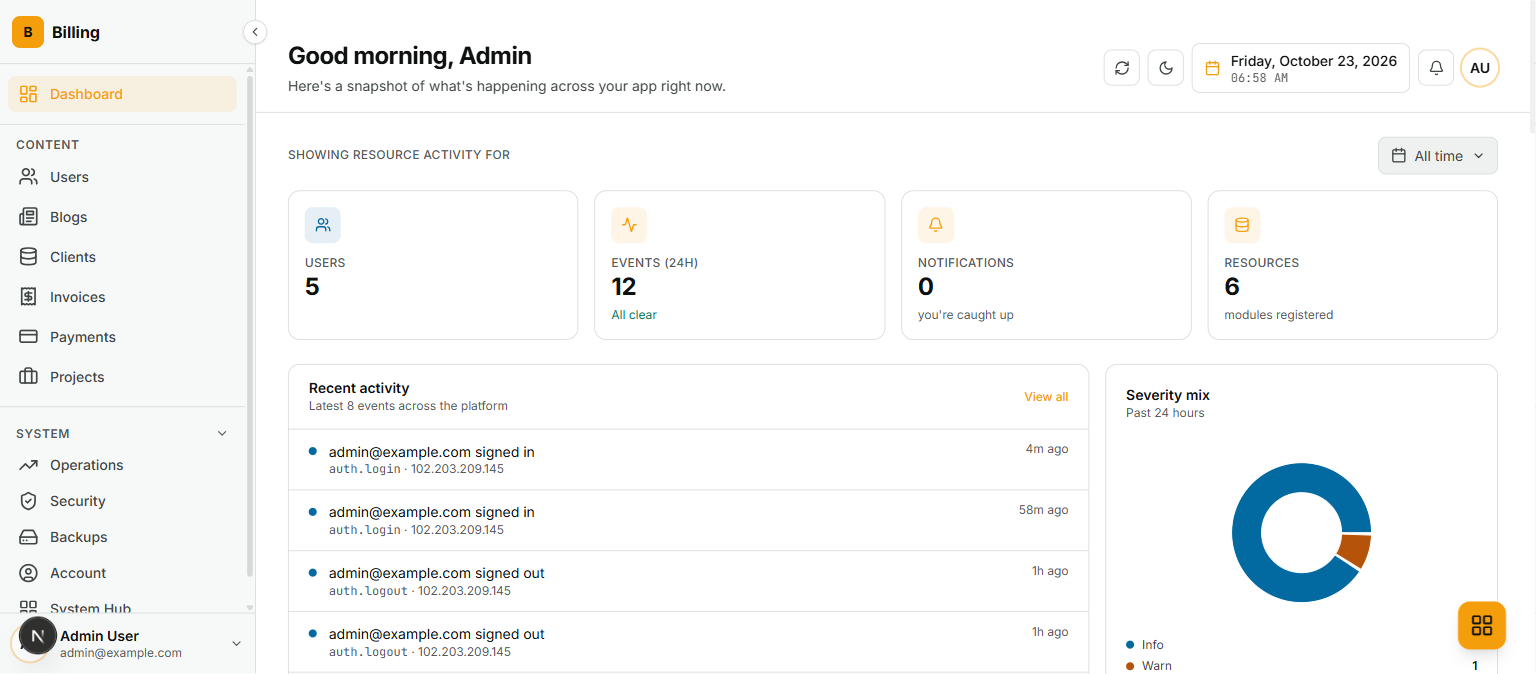Click the Dashboard grid icon

pos(29,94)
